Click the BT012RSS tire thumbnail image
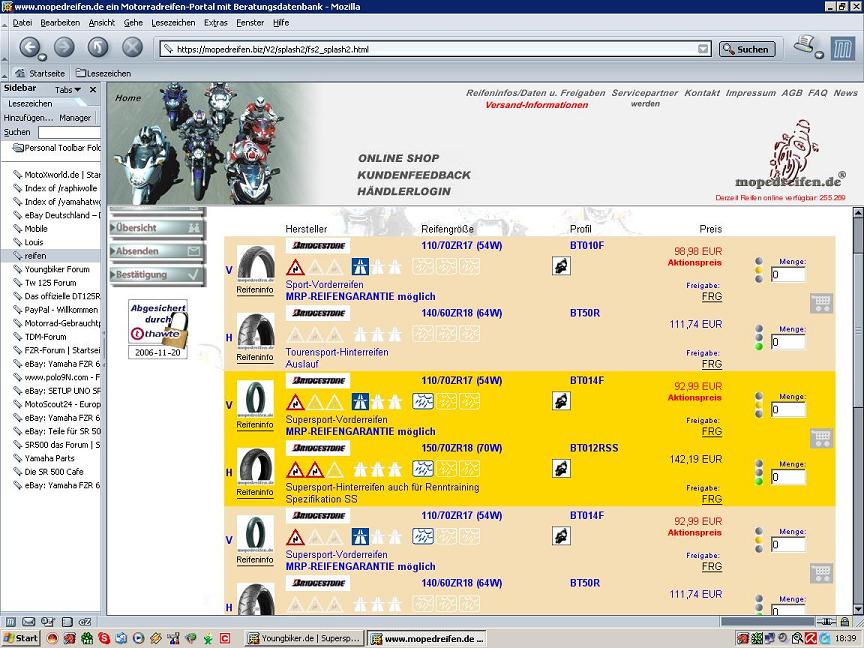The height and width of the screenshot is (648, 864). 255,467
